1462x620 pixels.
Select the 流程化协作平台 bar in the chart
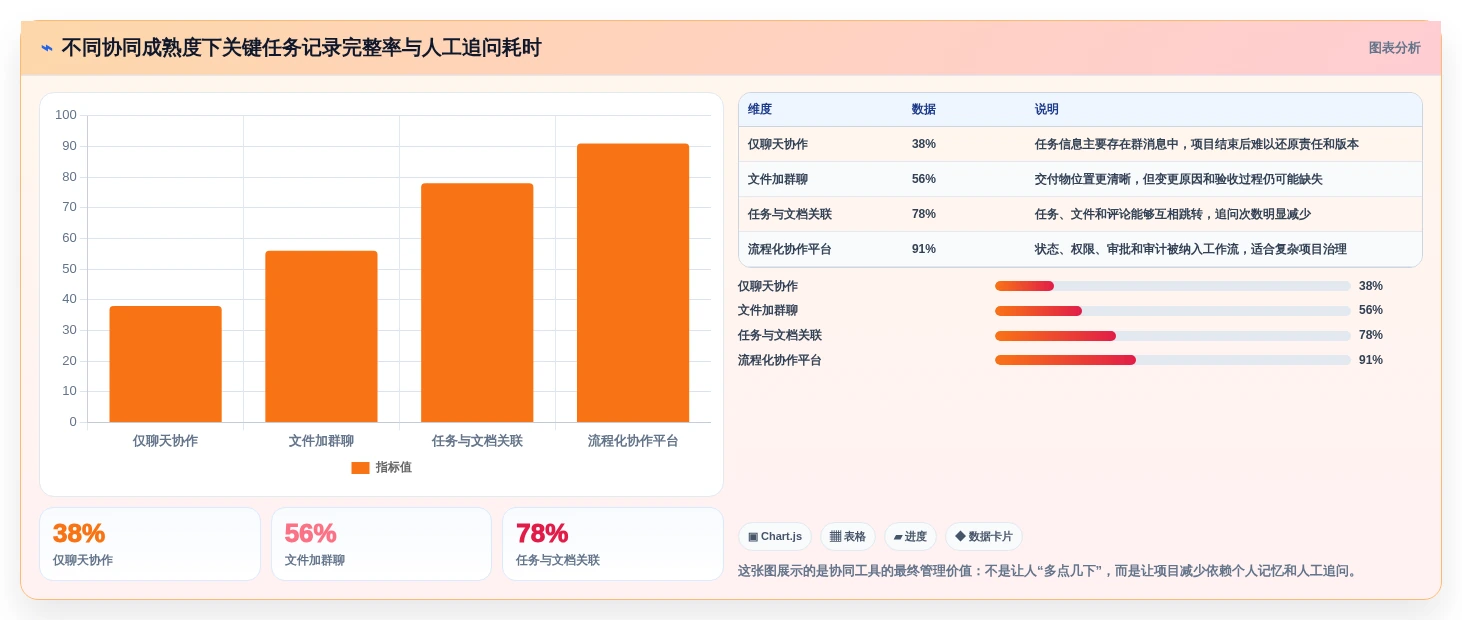(633, 283)
